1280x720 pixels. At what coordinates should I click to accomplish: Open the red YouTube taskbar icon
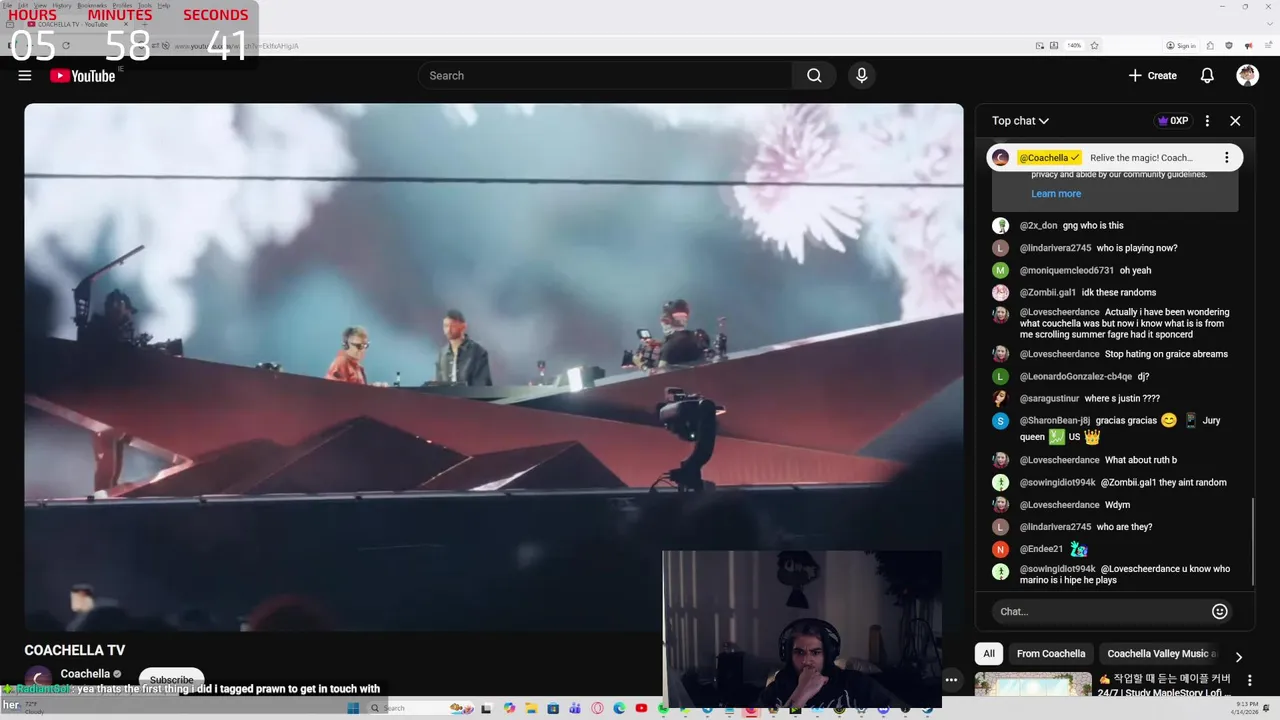[641, 708]
